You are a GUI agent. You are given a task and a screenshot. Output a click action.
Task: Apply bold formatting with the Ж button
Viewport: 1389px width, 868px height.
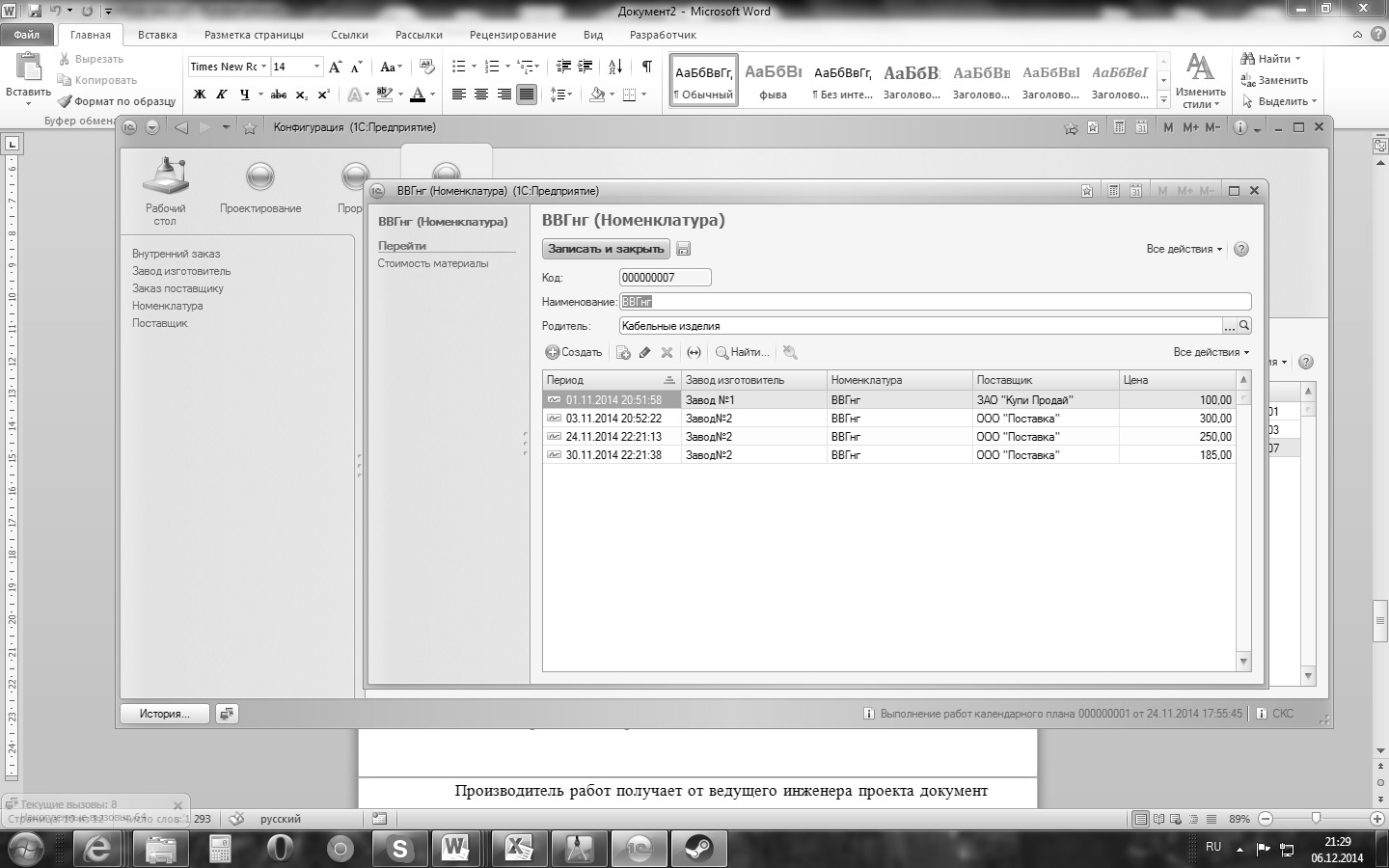coord(200,95)
